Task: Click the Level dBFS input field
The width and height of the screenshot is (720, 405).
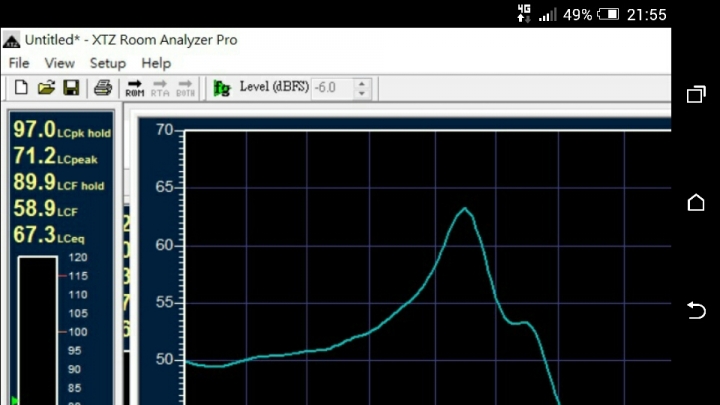Action: point(332,88)
